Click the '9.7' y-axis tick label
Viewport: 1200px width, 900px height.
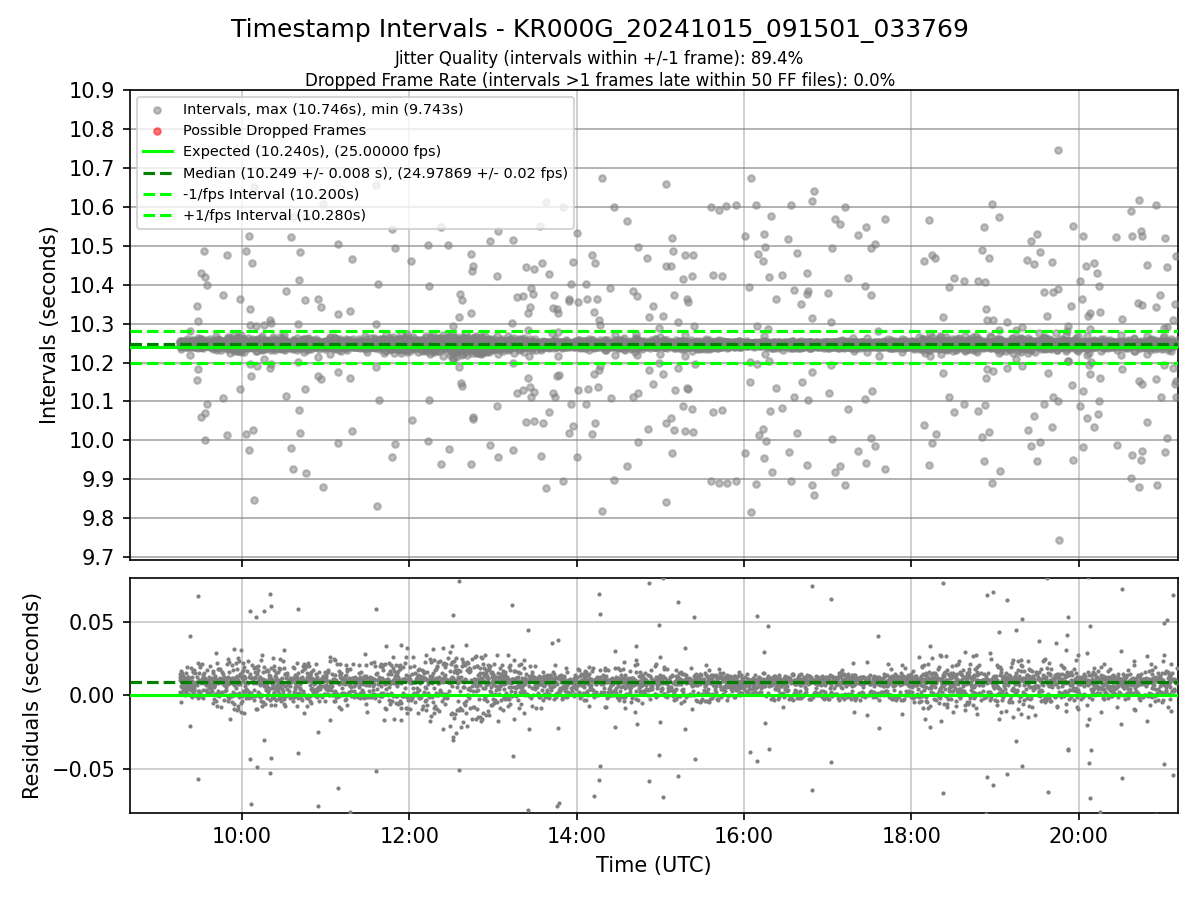(x=97, y=556)
